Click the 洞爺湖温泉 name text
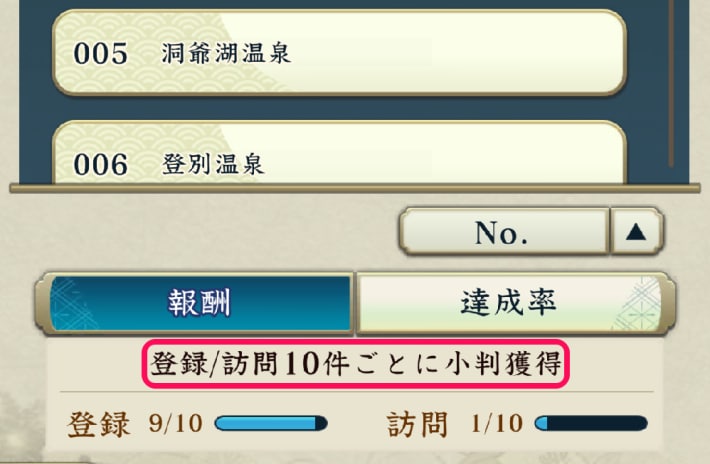The width and height of the screenshot is (710, 464). 226,53
